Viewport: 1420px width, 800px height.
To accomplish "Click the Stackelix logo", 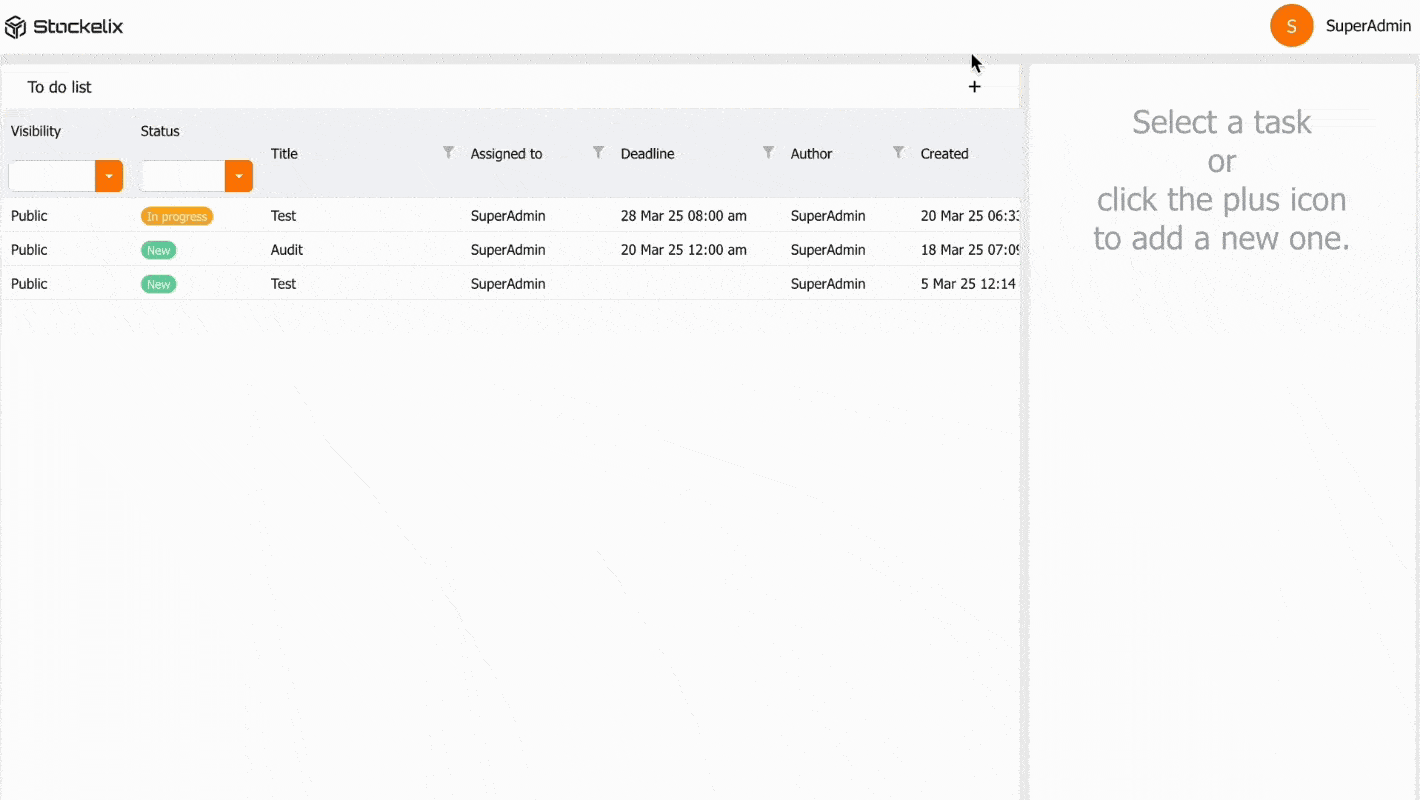I will (64, 27).
